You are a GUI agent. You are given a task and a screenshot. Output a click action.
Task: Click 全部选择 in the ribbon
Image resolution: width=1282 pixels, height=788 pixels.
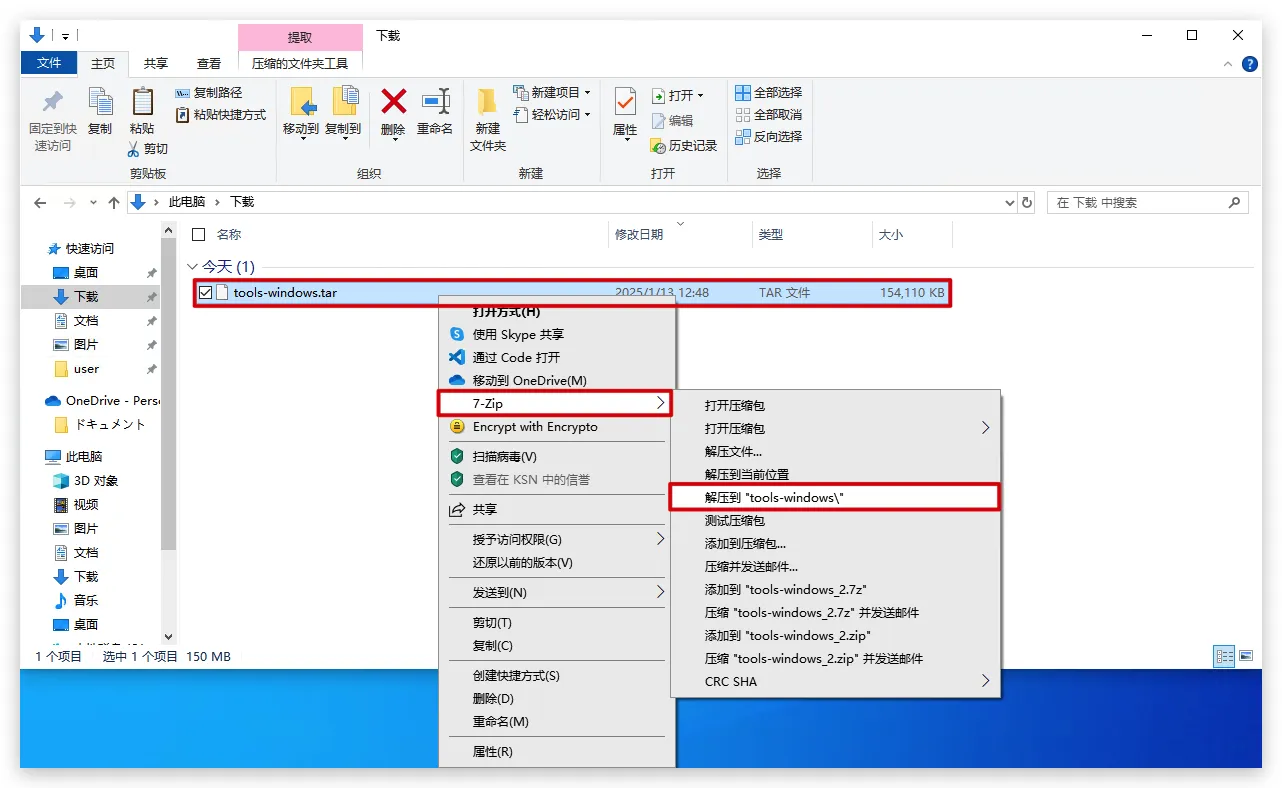tap(768, 93)
